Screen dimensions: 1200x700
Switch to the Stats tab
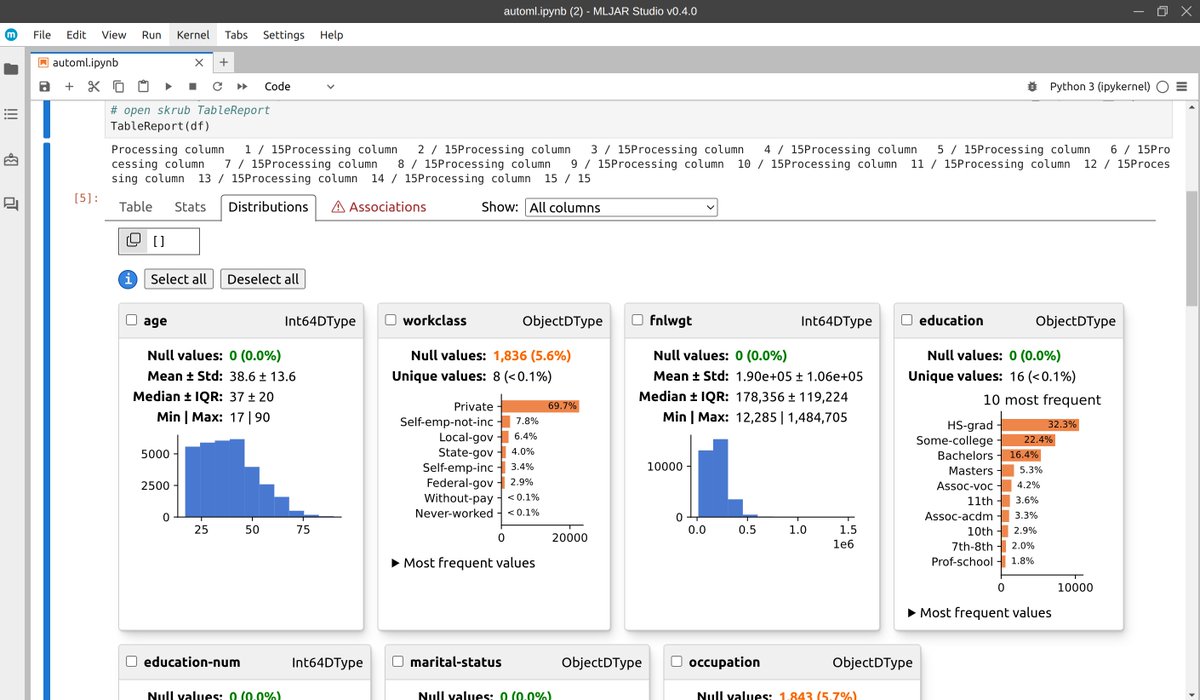point(190,207)
